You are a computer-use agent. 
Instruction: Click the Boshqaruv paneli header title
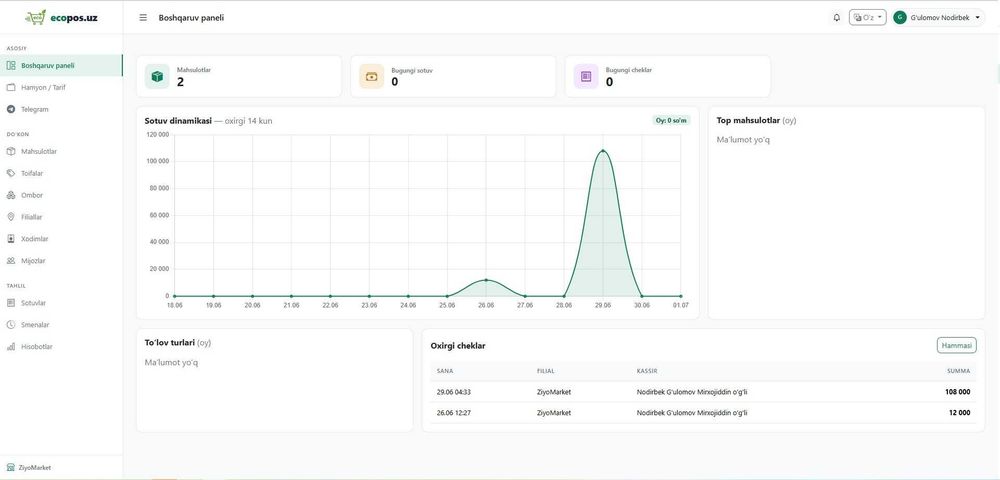191,18
